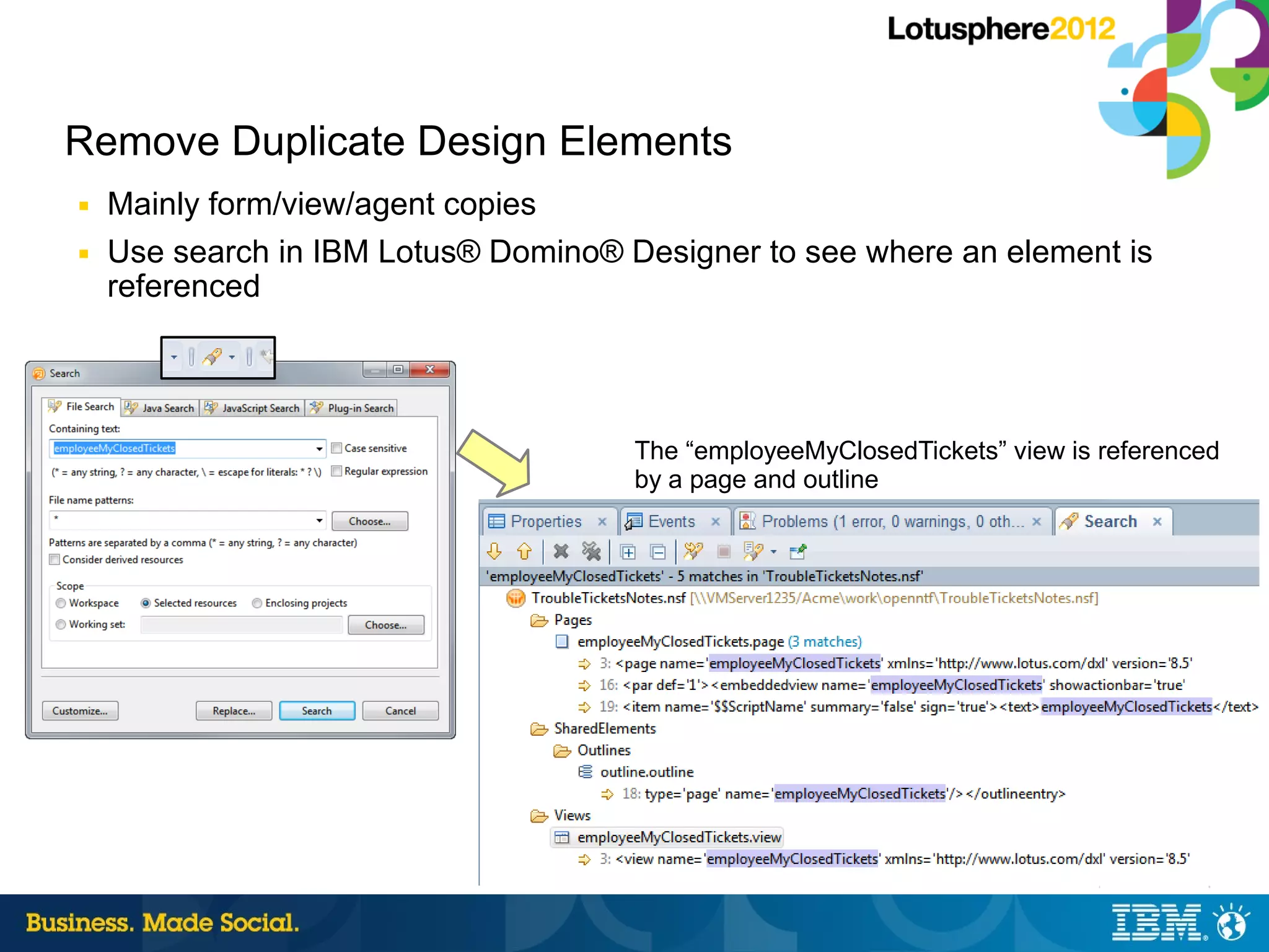Collapse all results with the minus box icon
The width and height of the screenshot is (1269, 952).
coord(658,551)
